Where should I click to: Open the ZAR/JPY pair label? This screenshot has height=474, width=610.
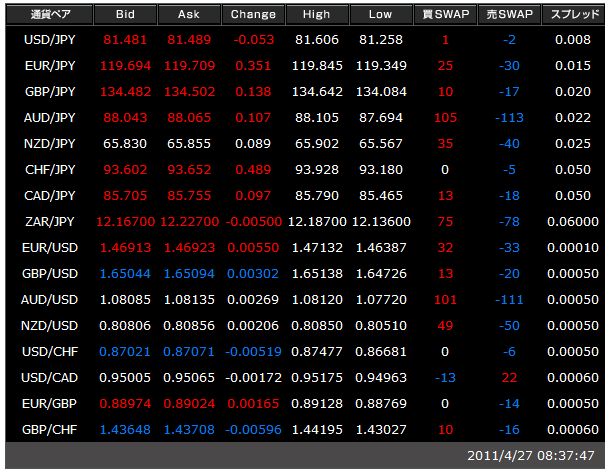coord(49,222)
